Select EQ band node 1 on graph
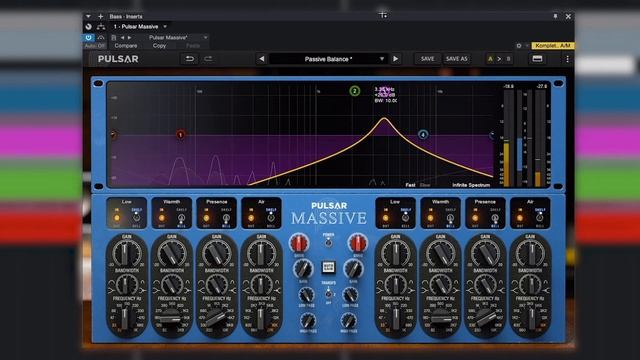 180,134
